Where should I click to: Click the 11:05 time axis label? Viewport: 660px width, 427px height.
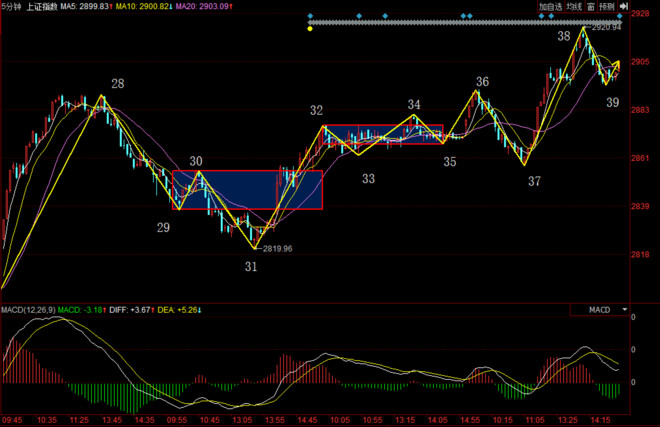point(535,420)
